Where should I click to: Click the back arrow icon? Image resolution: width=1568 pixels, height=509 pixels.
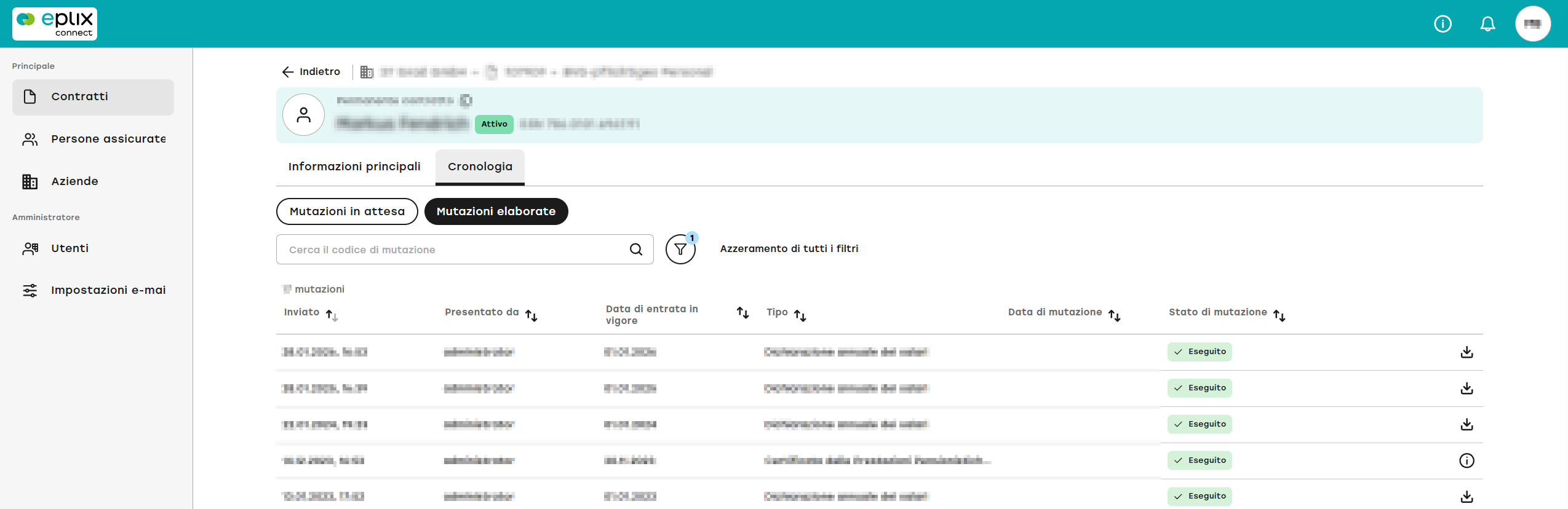287,72
